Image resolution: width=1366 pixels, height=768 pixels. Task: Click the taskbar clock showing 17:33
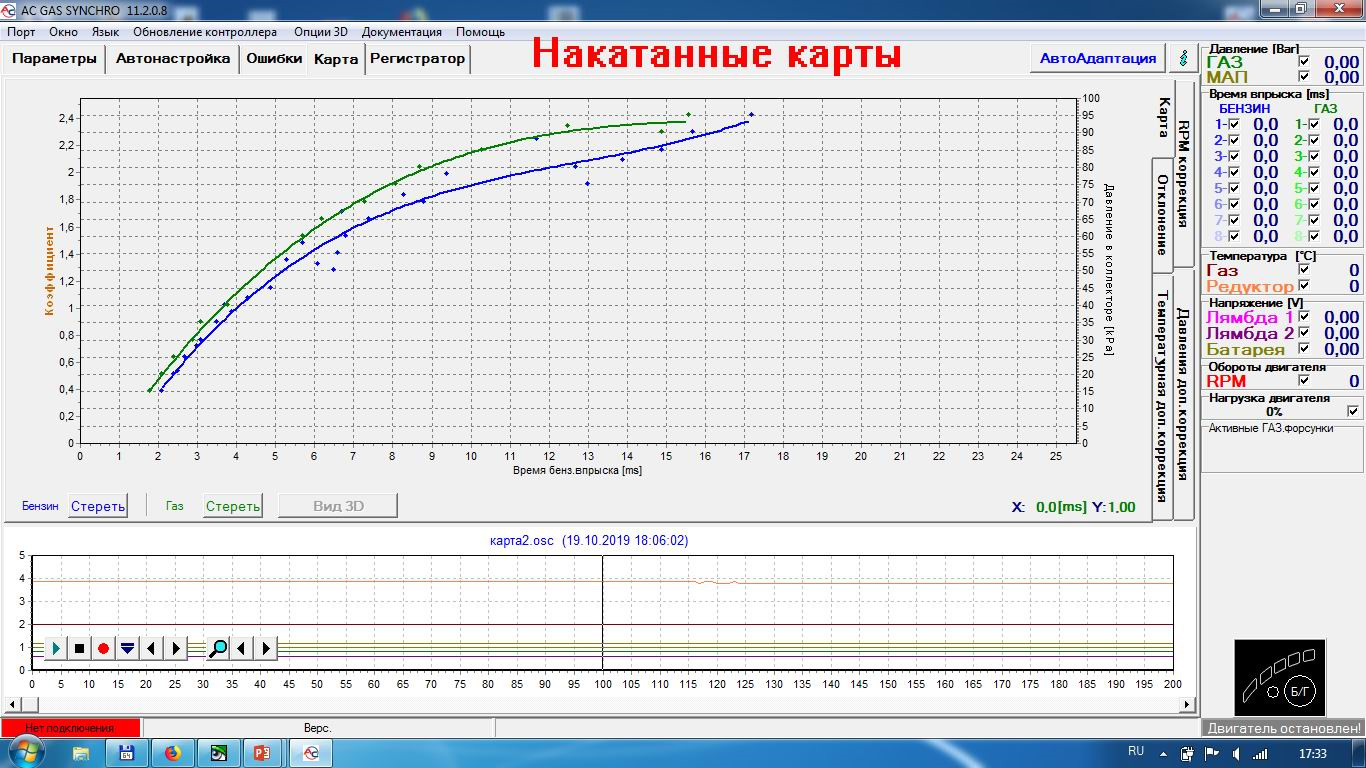[x=1313, y=753]
